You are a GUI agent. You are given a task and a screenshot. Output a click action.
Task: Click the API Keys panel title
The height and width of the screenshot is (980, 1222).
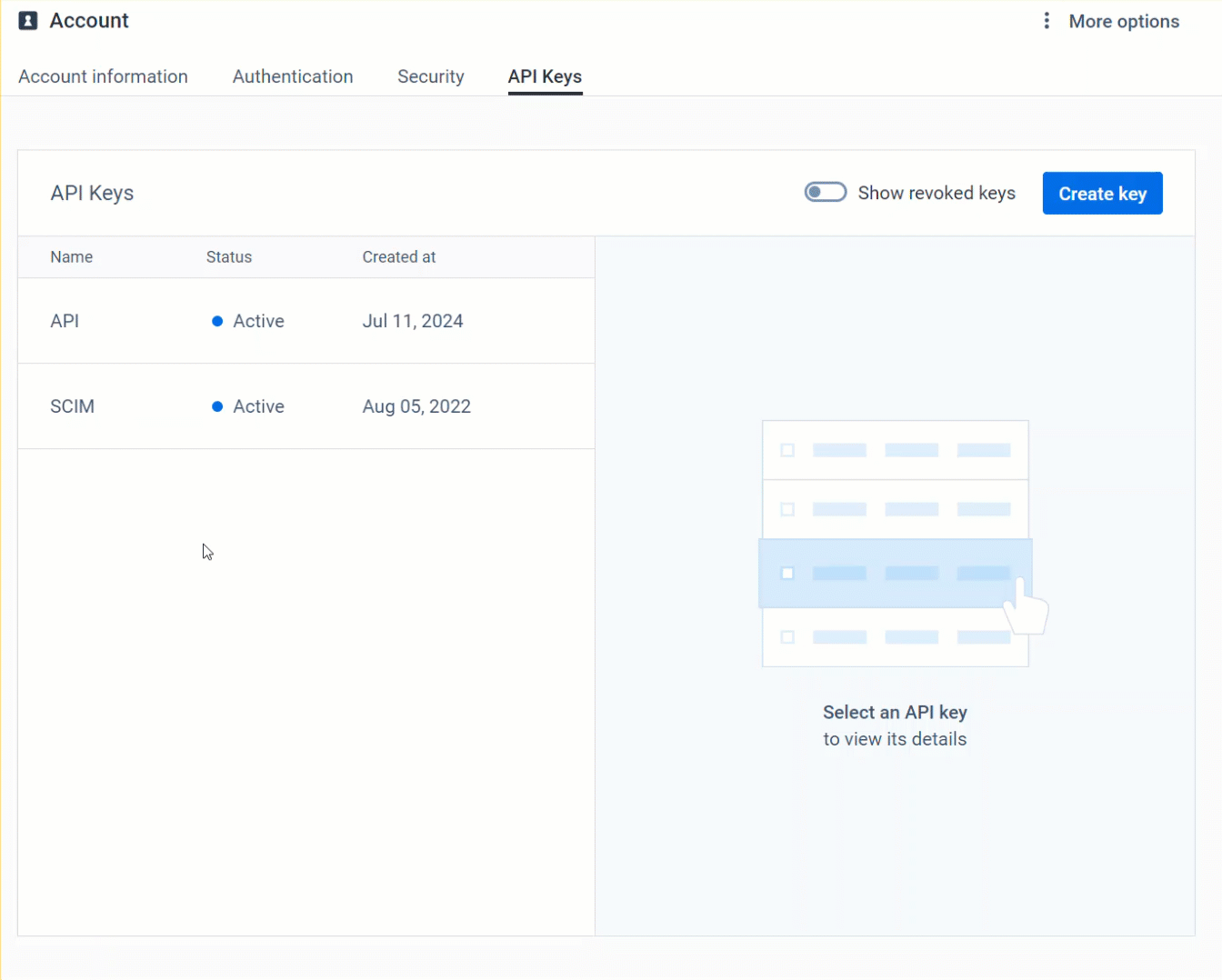coord(92,193)
